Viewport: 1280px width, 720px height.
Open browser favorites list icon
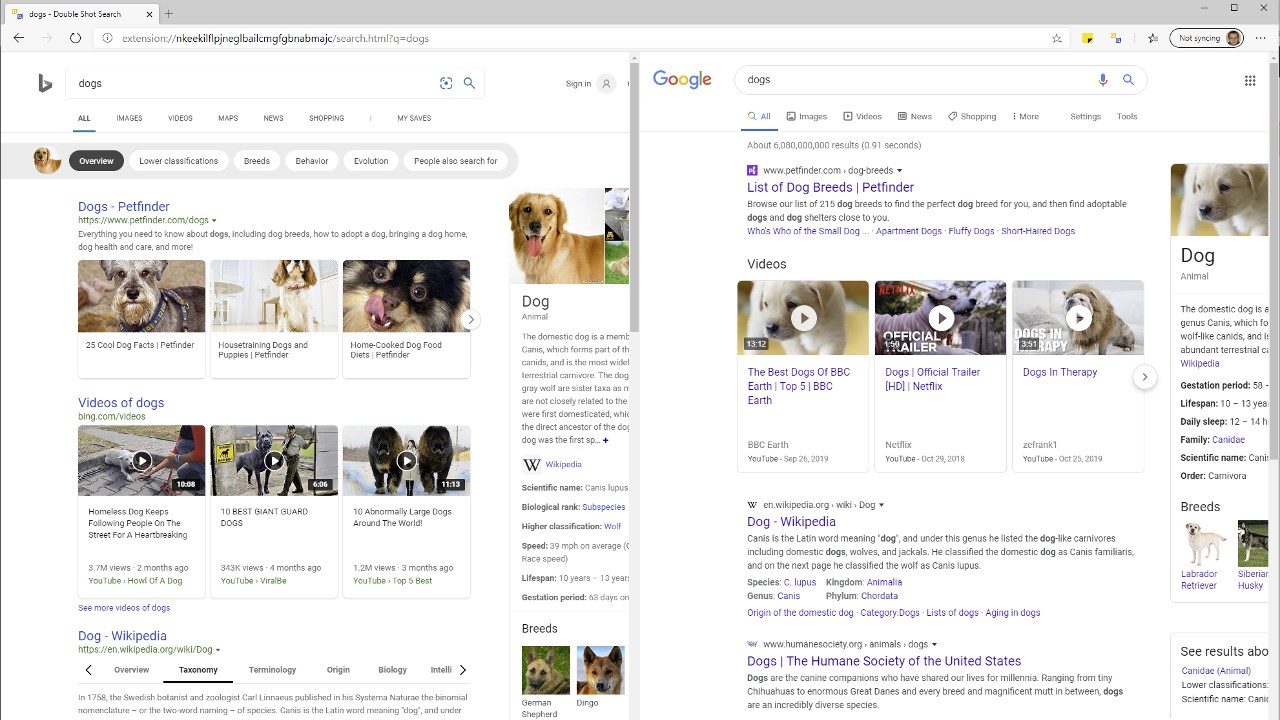pyautogui.click(x=1153, y=38)
